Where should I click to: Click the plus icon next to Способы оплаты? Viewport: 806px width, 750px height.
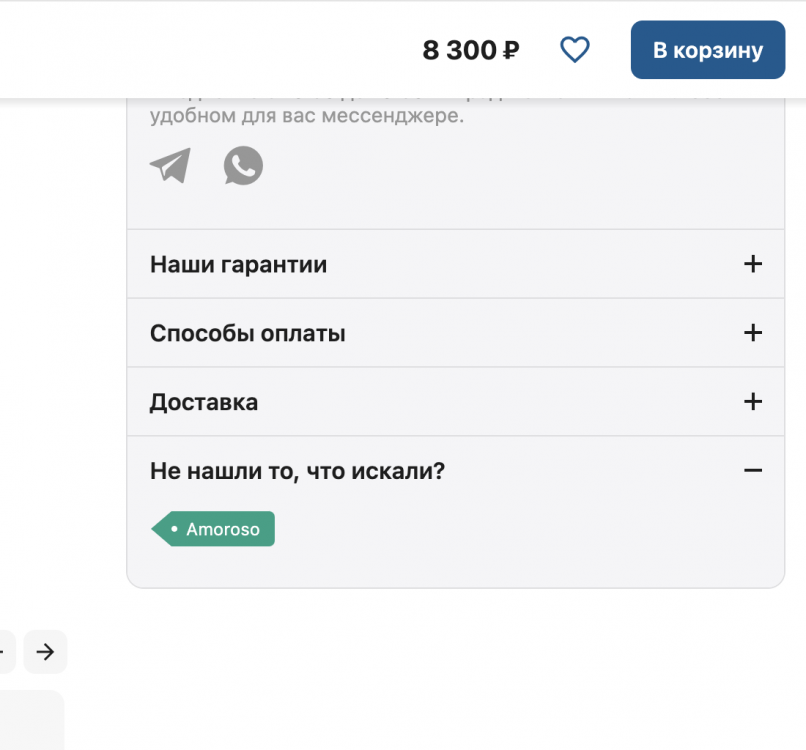(753, 333)
